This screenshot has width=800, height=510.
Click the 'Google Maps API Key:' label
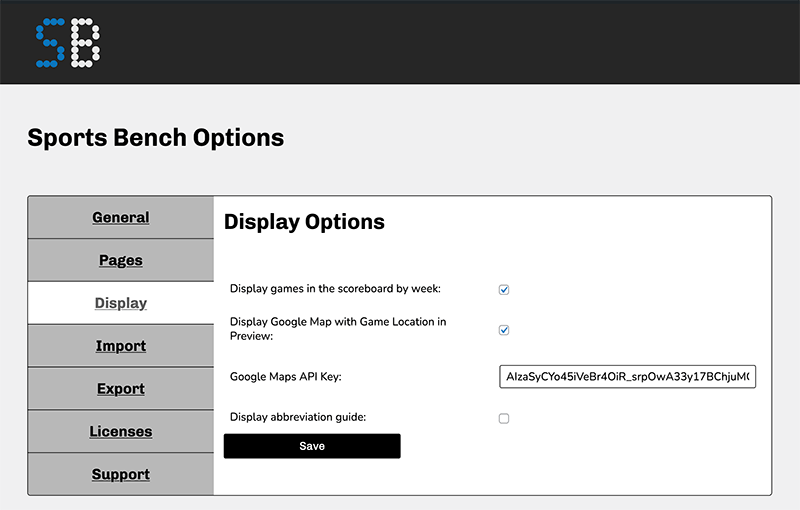[x=286, y=377]
